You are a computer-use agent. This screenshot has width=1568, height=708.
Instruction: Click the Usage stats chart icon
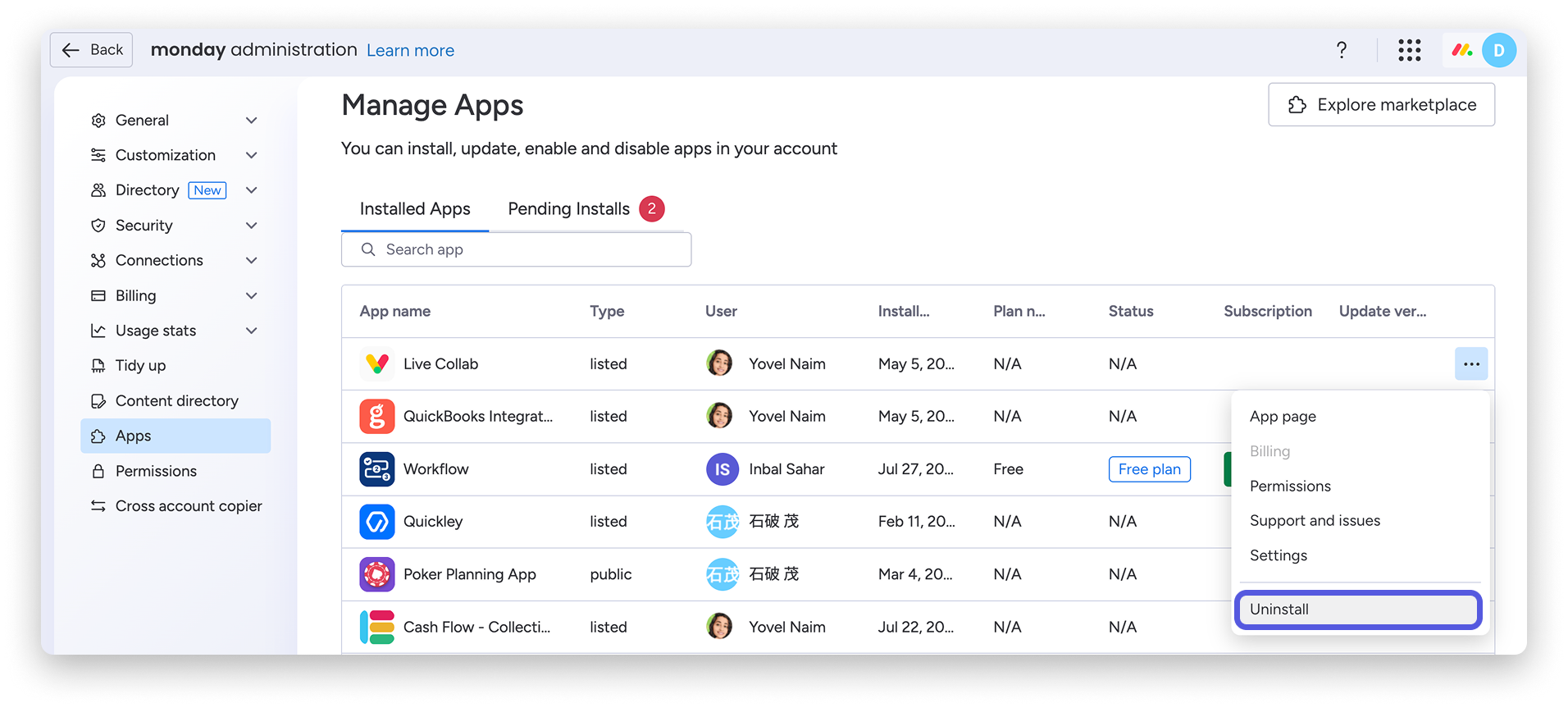point(98,331)
